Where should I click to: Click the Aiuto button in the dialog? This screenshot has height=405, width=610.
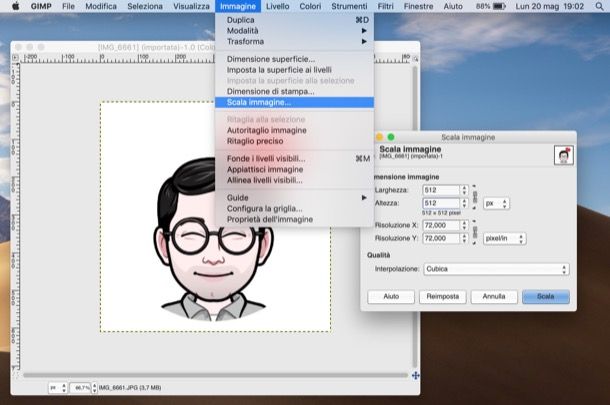[x=391, y=296]
